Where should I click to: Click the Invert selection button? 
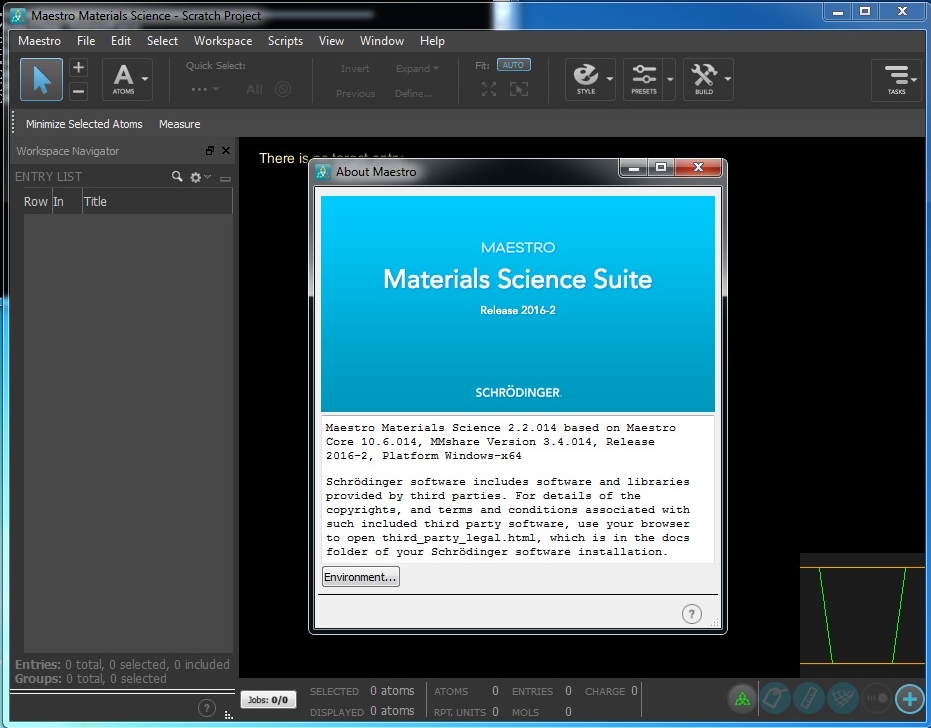354,68
